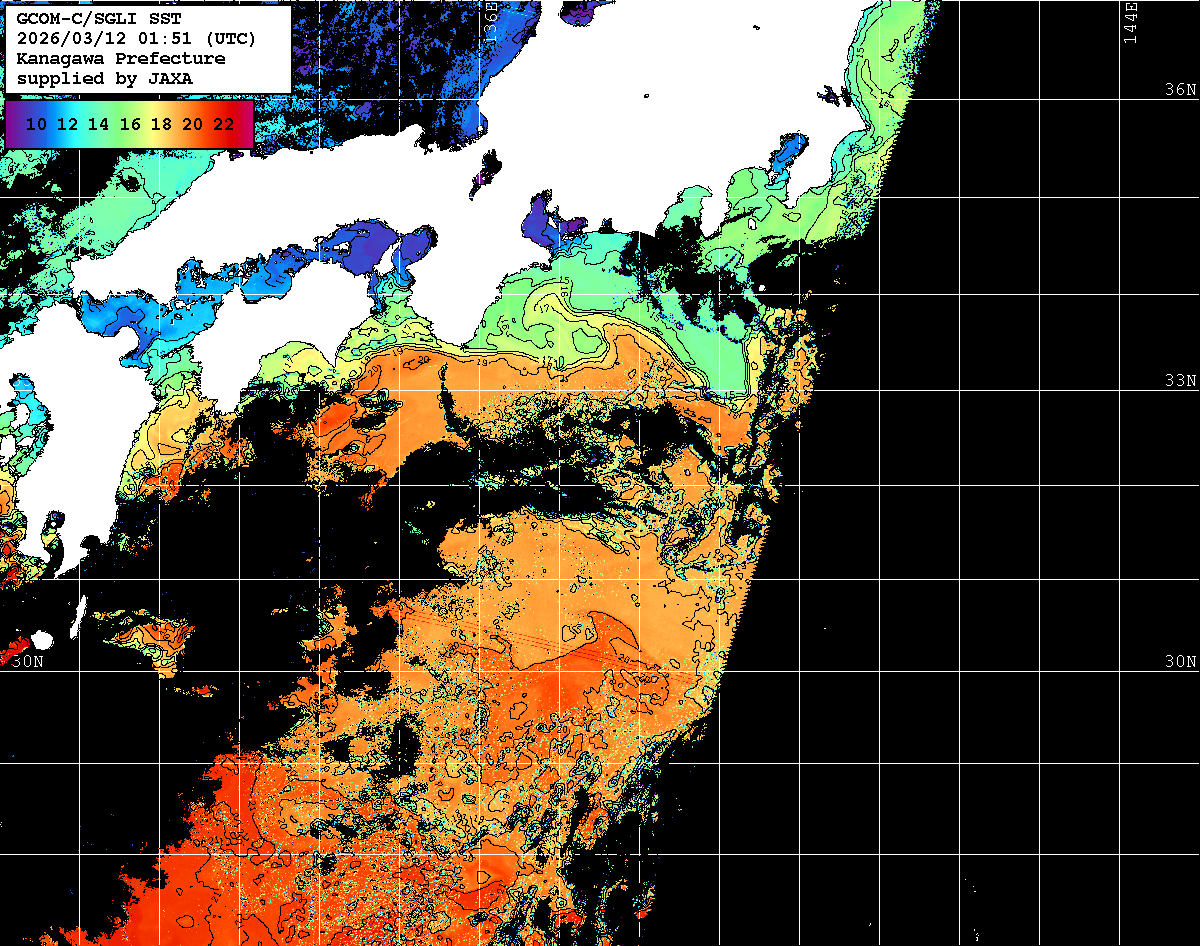The image size is (1200, 946).
Task: Click the 30N label on right edge
Action: [x=1180, y=662]
